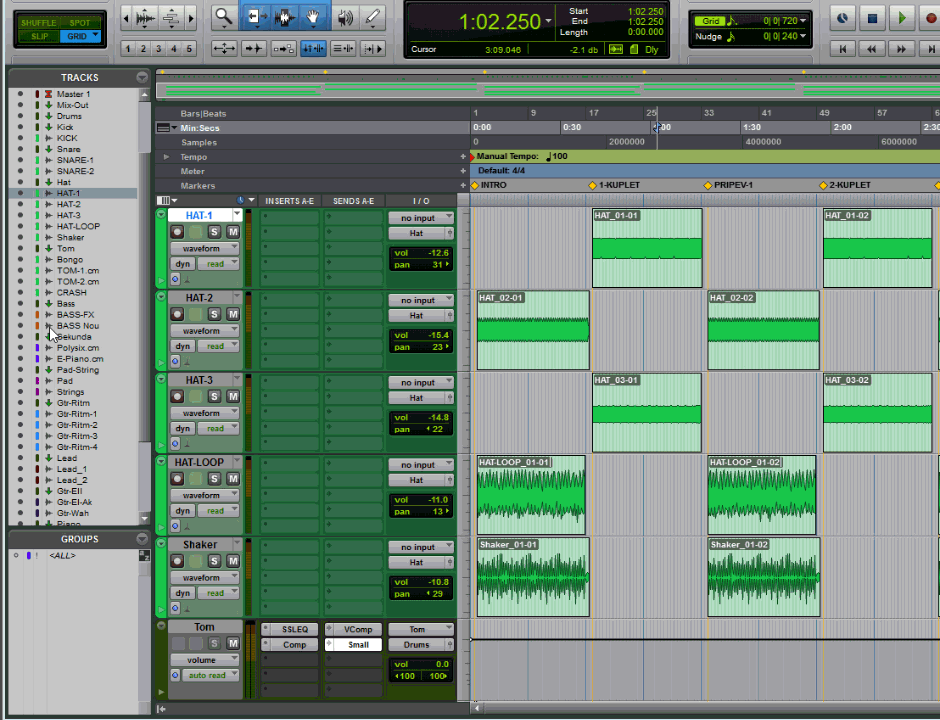Image resolution: width=940 pixels, height=720 pixels.
Task: Select Shuffle edit mode
Action: [38, 22]
